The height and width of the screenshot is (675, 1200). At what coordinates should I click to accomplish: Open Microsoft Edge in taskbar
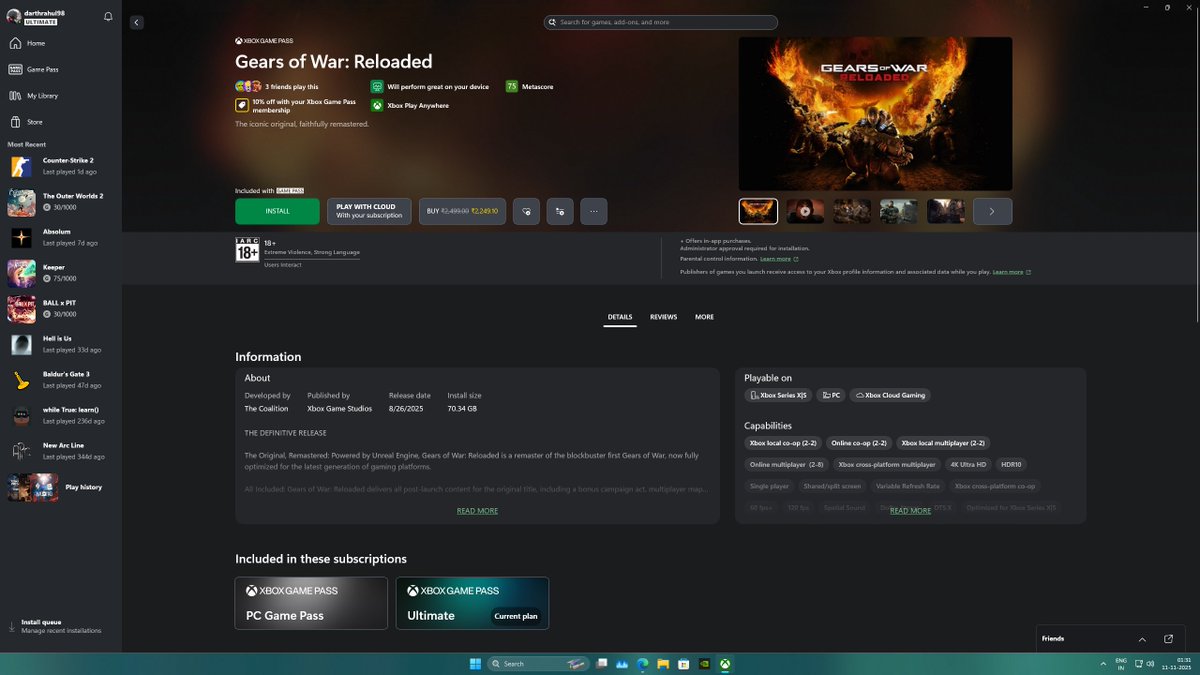(x=642, y=663)
